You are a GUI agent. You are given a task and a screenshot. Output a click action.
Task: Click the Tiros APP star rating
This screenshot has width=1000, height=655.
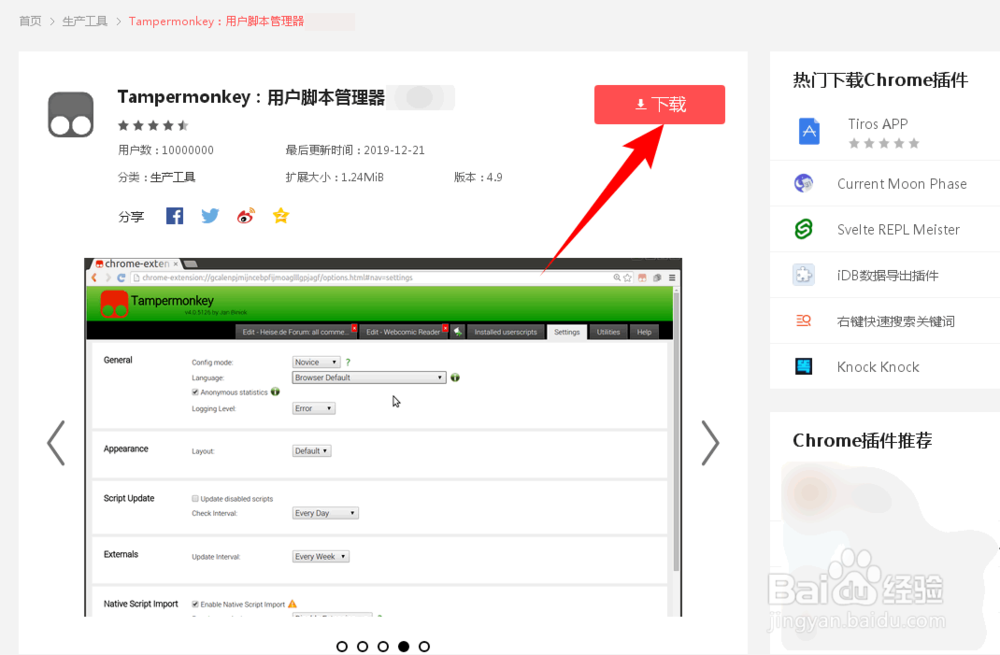click(x=884, y=144)
